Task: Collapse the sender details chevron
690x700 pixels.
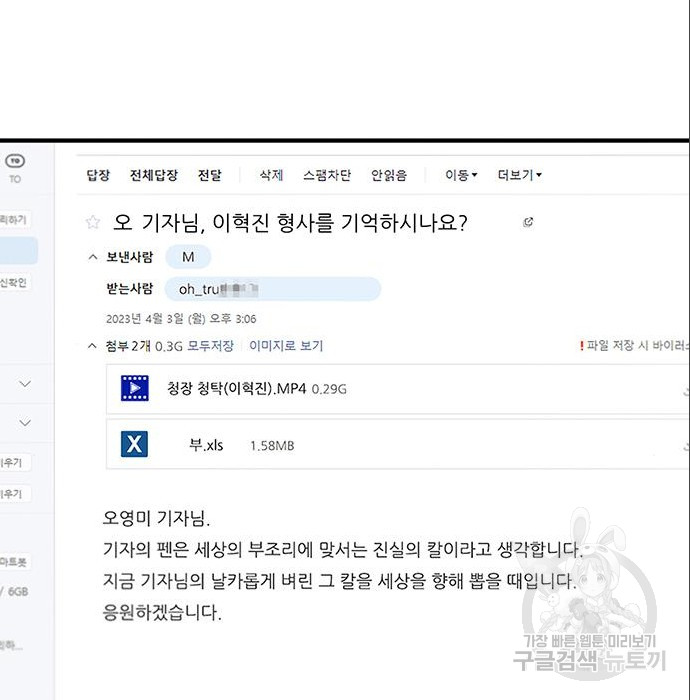Action: 93,257
